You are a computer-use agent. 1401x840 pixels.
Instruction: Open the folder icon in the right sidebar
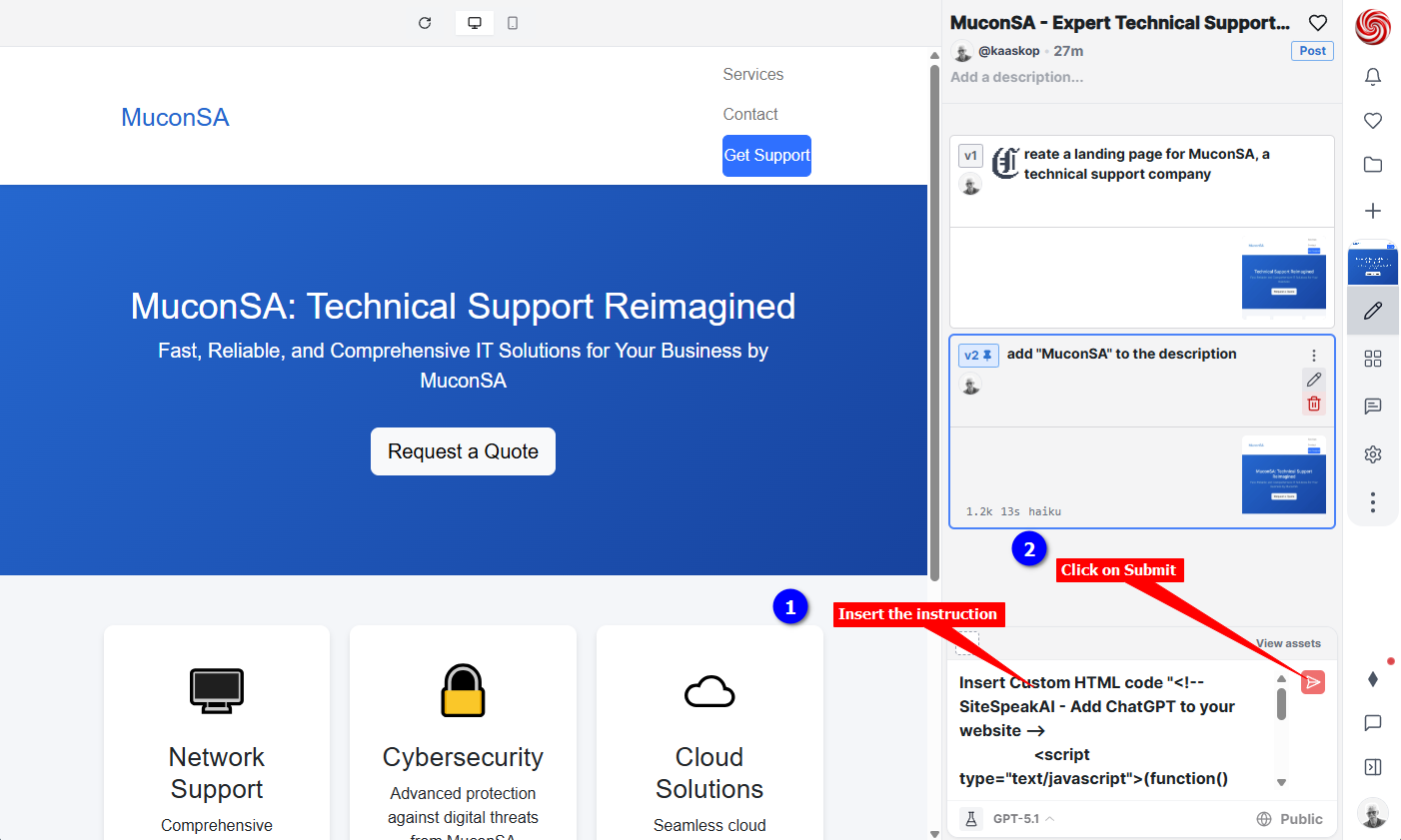[1373, 165]
